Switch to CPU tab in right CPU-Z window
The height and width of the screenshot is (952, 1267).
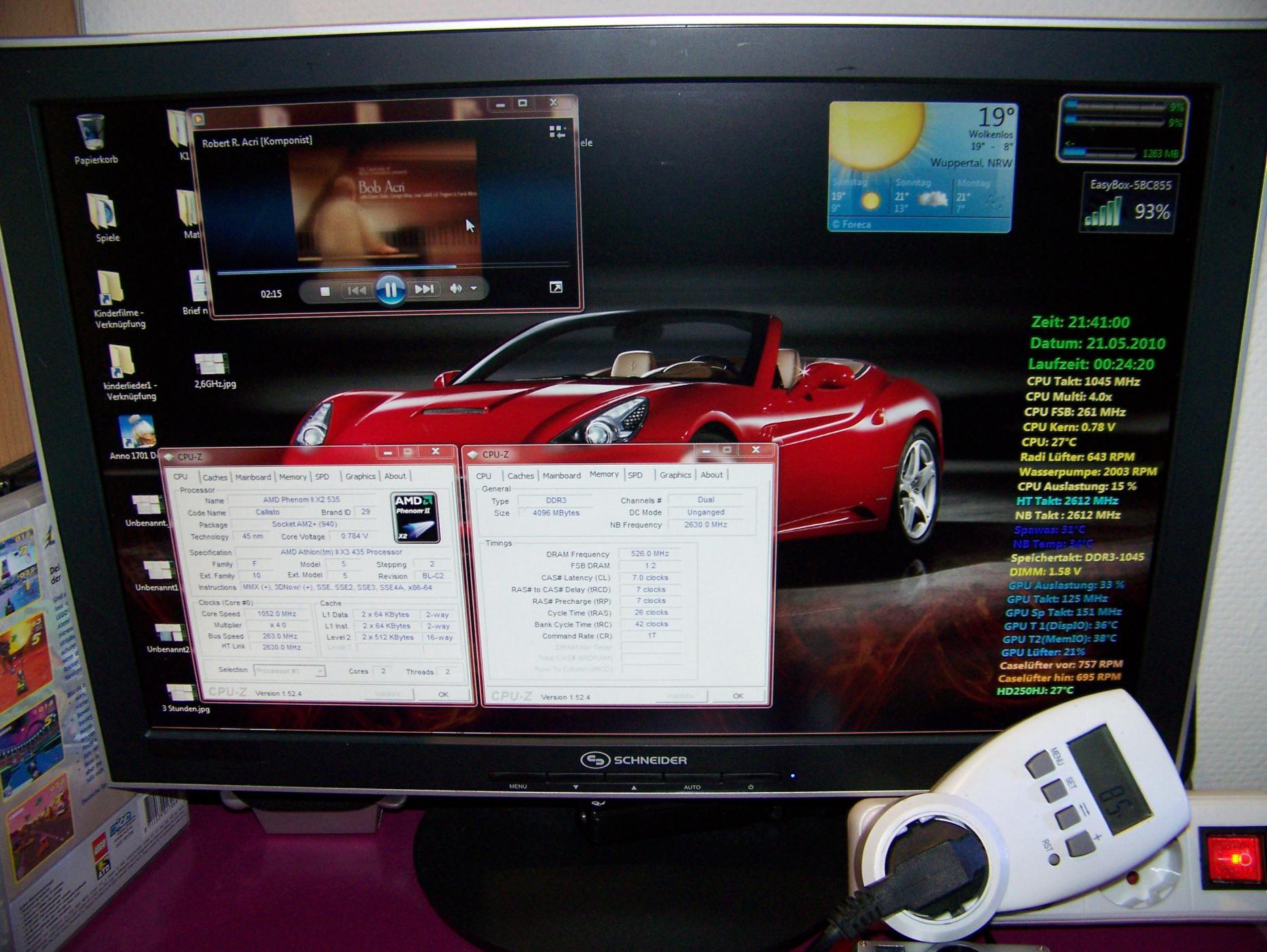point(484,476)
